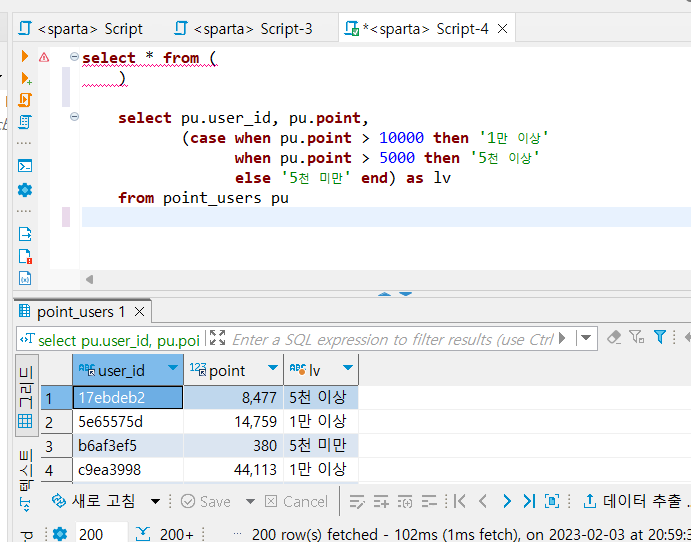Switch to the <sparta> Script-3 tab
The image size is (691, 542).
(x=243, y=29)
